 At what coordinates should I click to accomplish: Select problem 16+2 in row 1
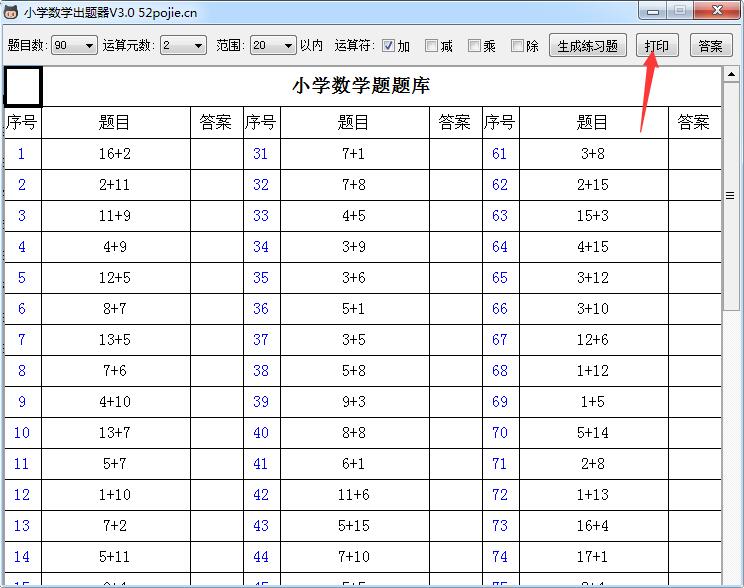point(115,154)
